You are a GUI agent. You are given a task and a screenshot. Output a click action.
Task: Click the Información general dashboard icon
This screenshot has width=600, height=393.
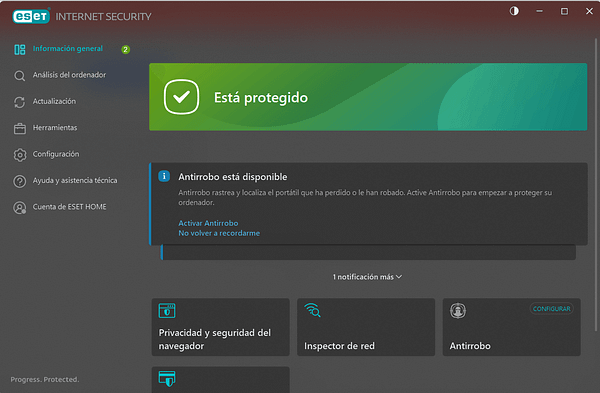point(20,49)
